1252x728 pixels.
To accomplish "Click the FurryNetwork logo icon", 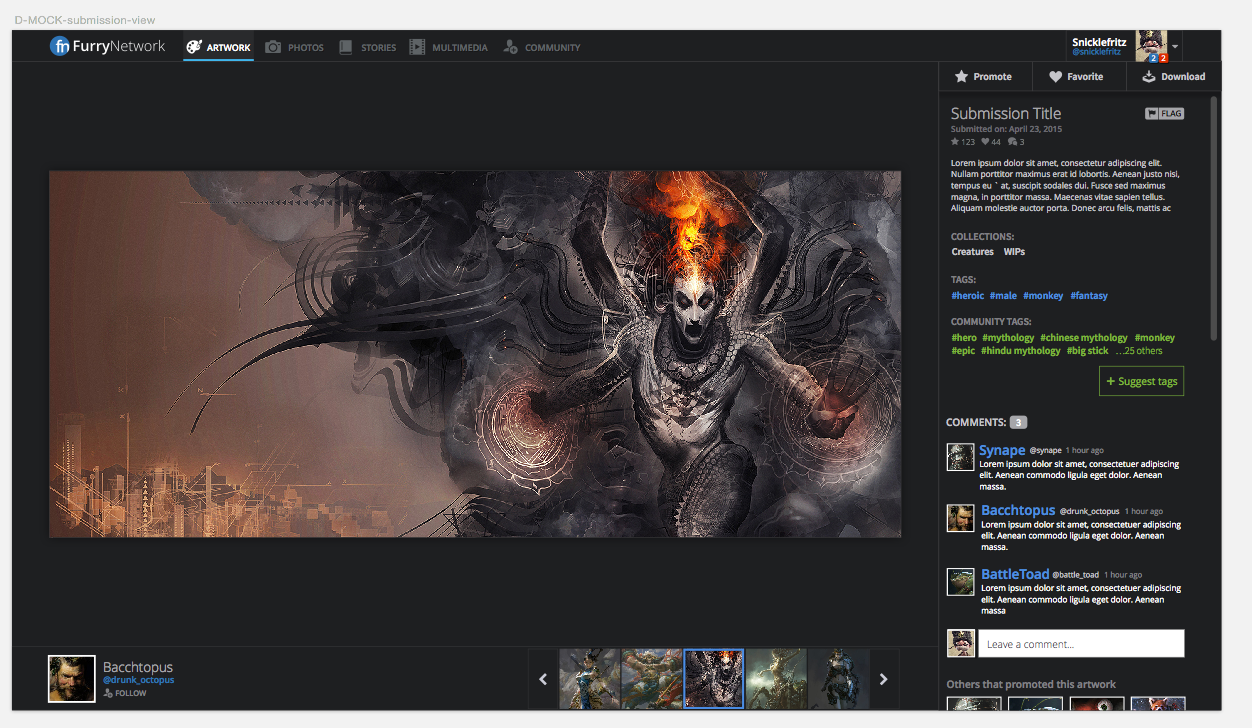I will [x=60, y=46].
